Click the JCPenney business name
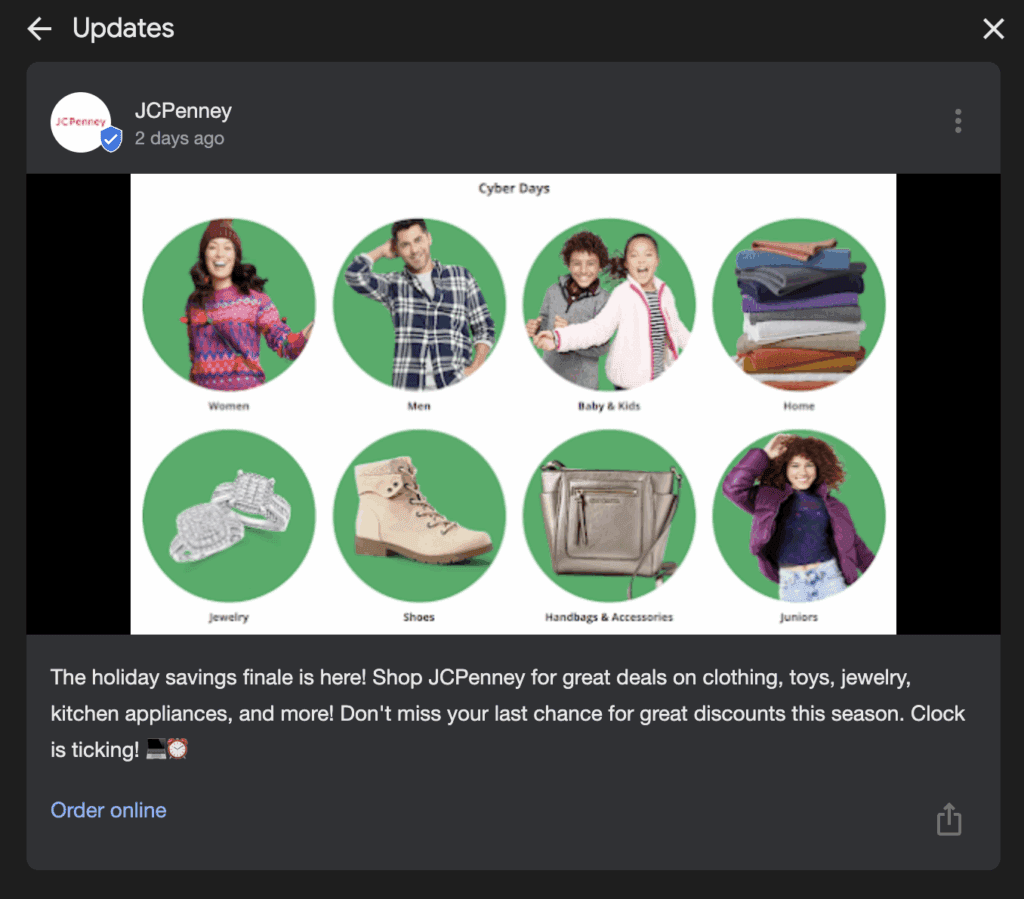This screenshot has height=899, width=1024. coord(182,111)
